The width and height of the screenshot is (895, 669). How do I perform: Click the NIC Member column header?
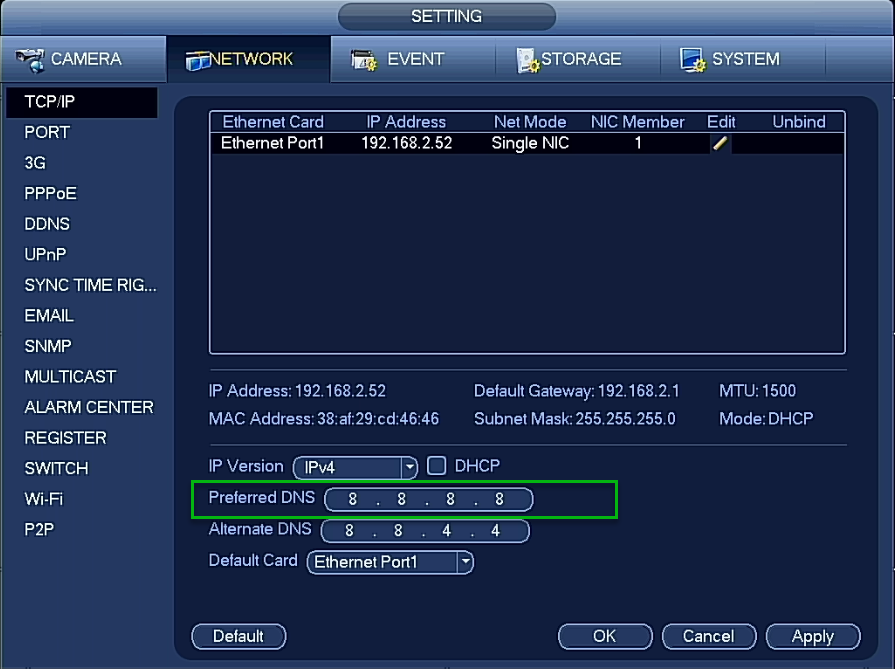coord(638,122)
